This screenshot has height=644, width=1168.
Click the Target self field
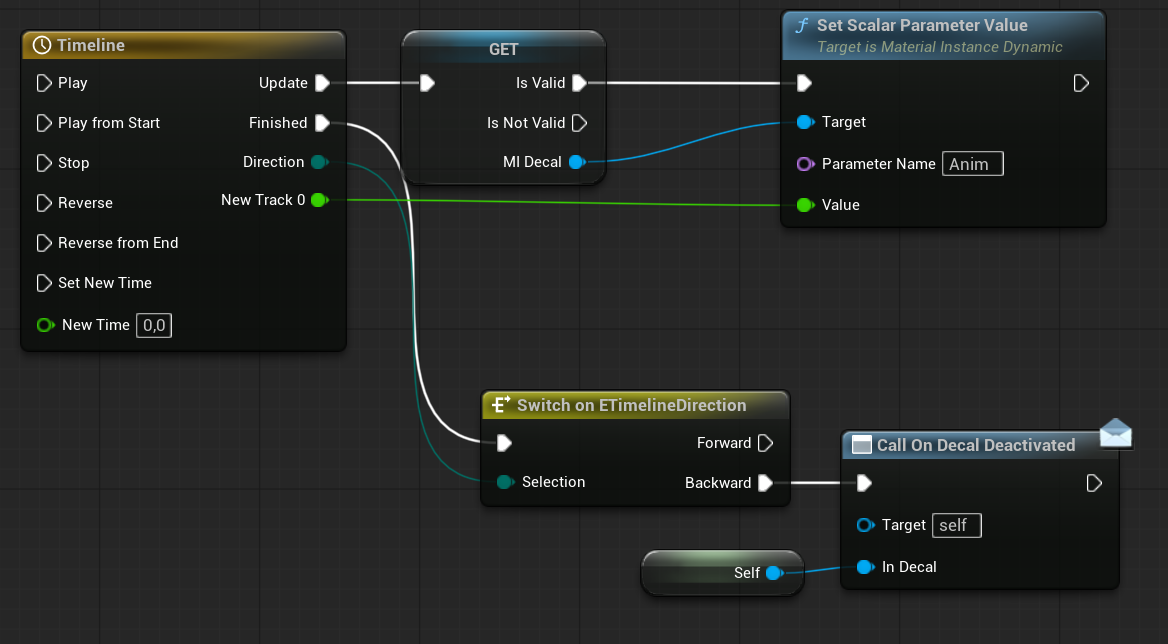click(x=956, y=525)
